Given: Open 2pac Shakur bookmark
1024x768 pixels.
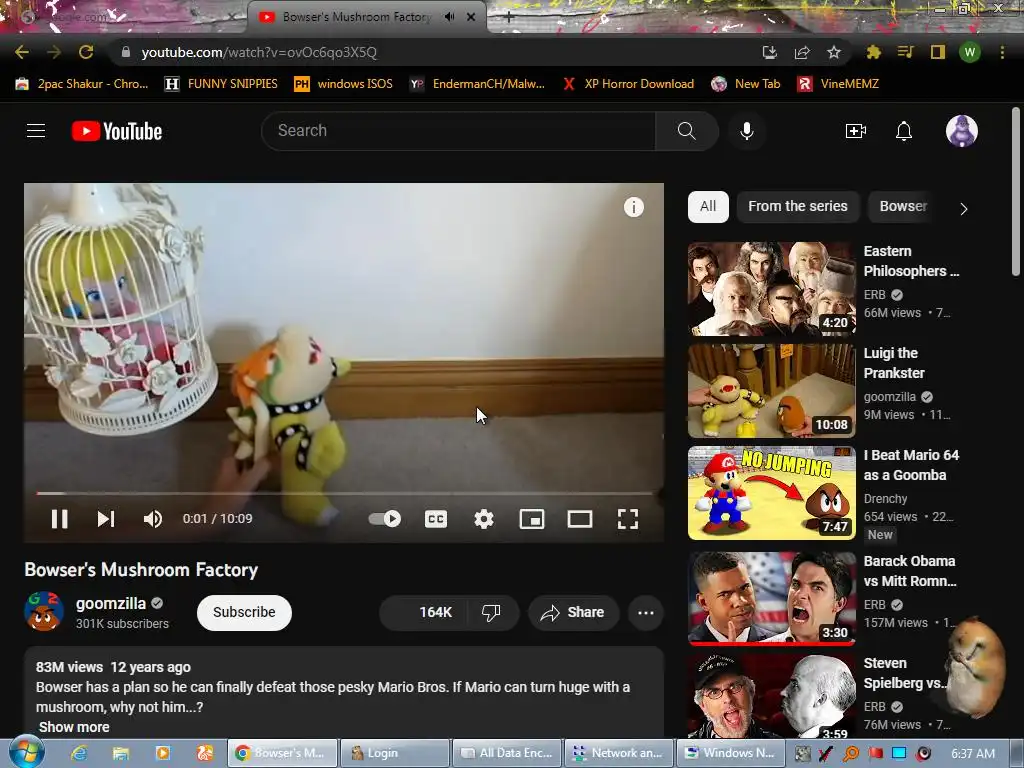Looking at the screenshot, I should (82, 84).
